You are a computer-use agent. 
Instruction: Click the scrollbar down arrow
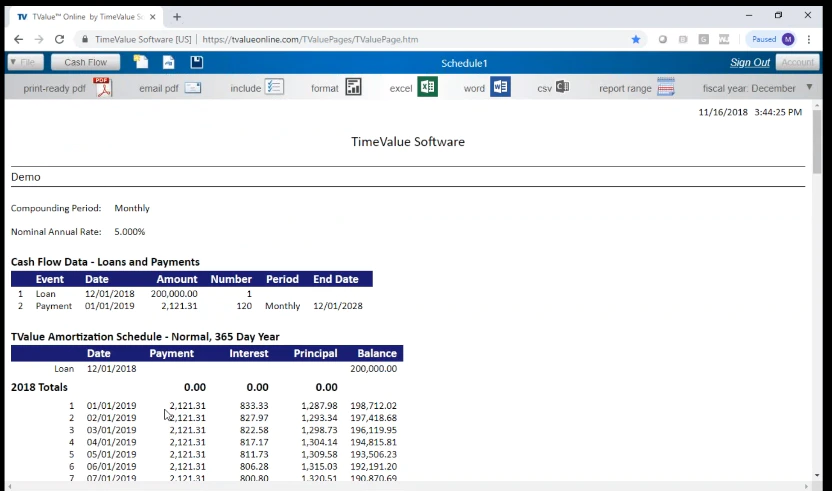tap(817, 475)
